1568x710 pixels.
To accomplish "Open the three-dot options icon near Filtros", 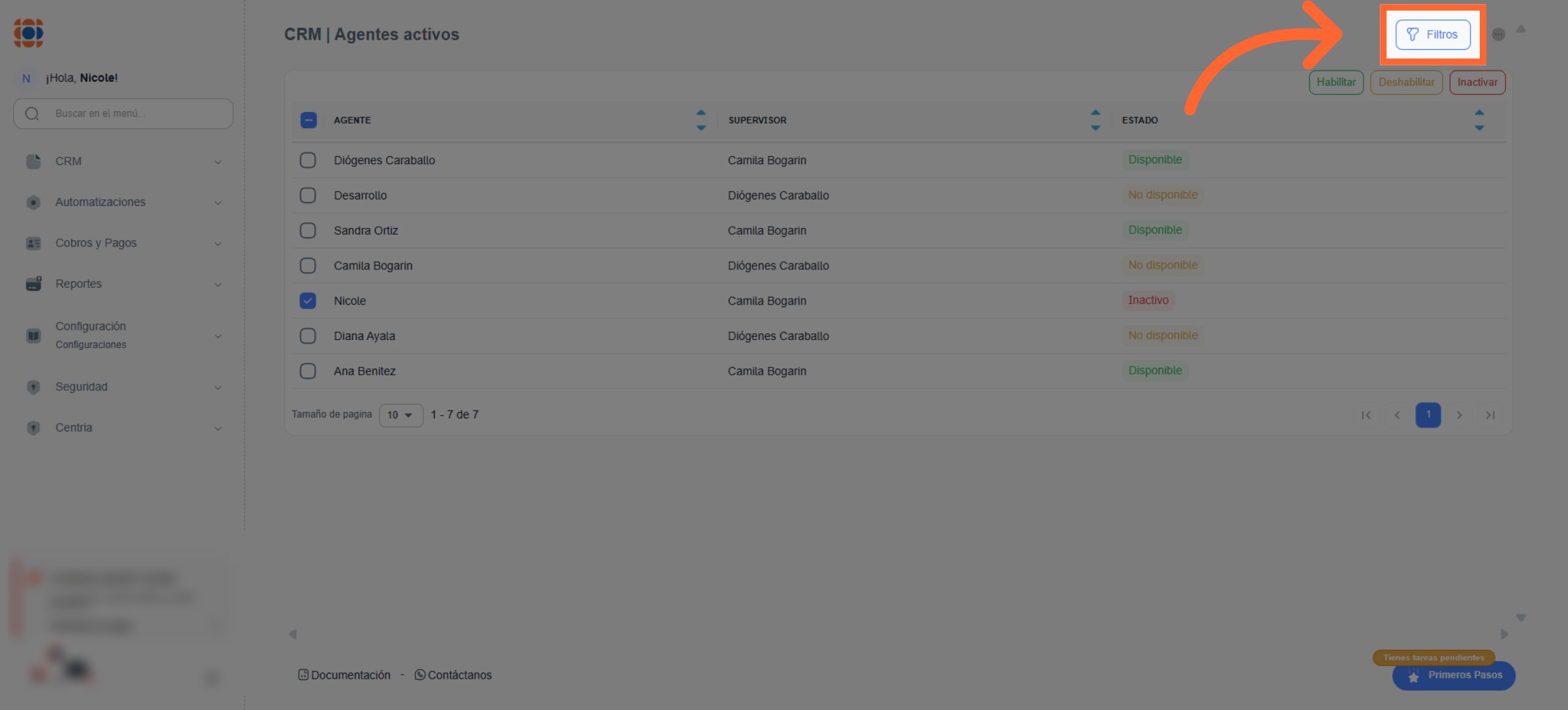I will click(x=1498, y=35).
